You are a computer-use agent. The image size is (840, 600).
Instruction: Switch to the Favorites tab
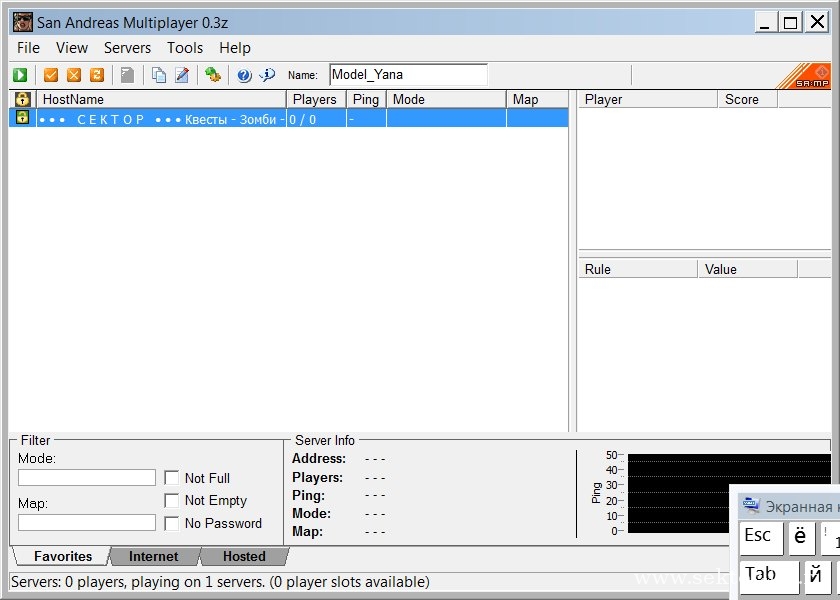pos(63,556)
